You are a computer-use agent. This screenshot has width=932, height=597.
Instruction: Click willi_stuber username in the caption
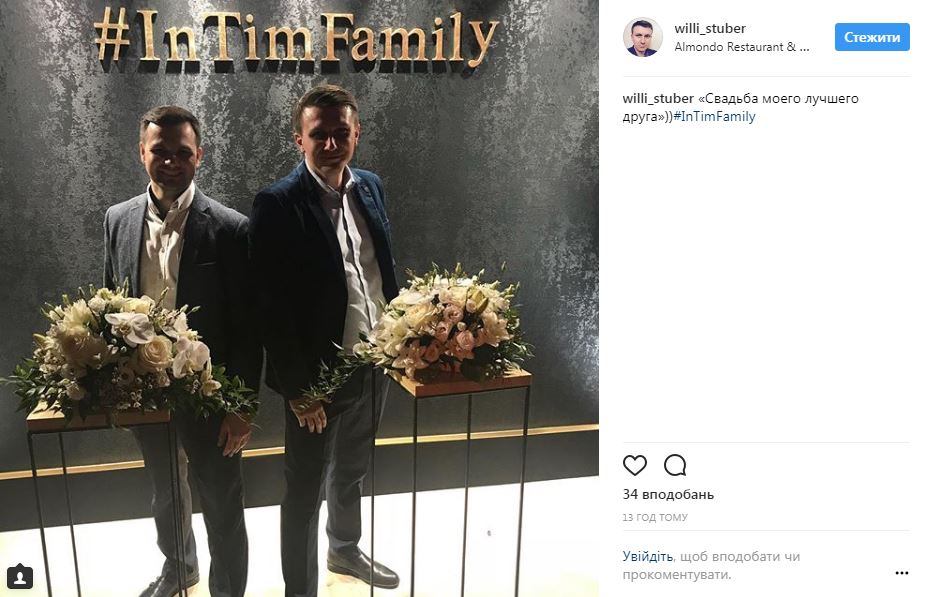pyautogui.click(x=658, y=99)
